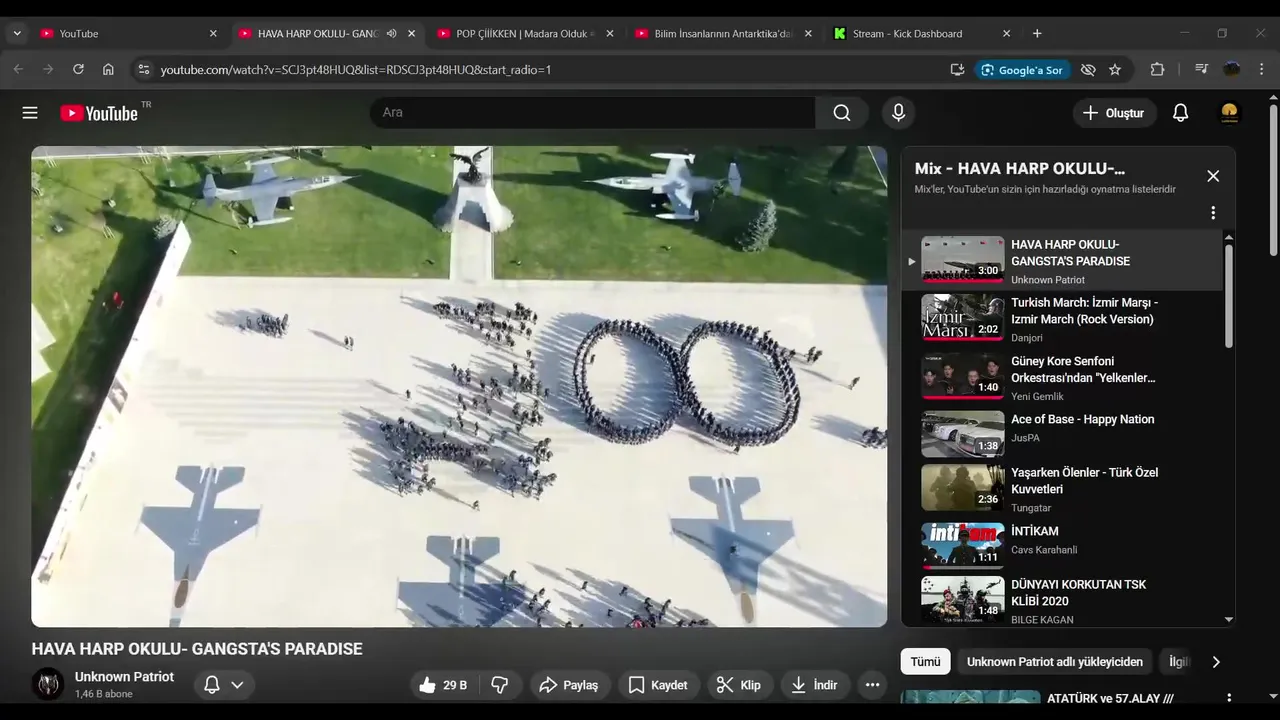
Task: Play Güney Kore Senfoni Orkestrası video
Action: click(1062, 377)
